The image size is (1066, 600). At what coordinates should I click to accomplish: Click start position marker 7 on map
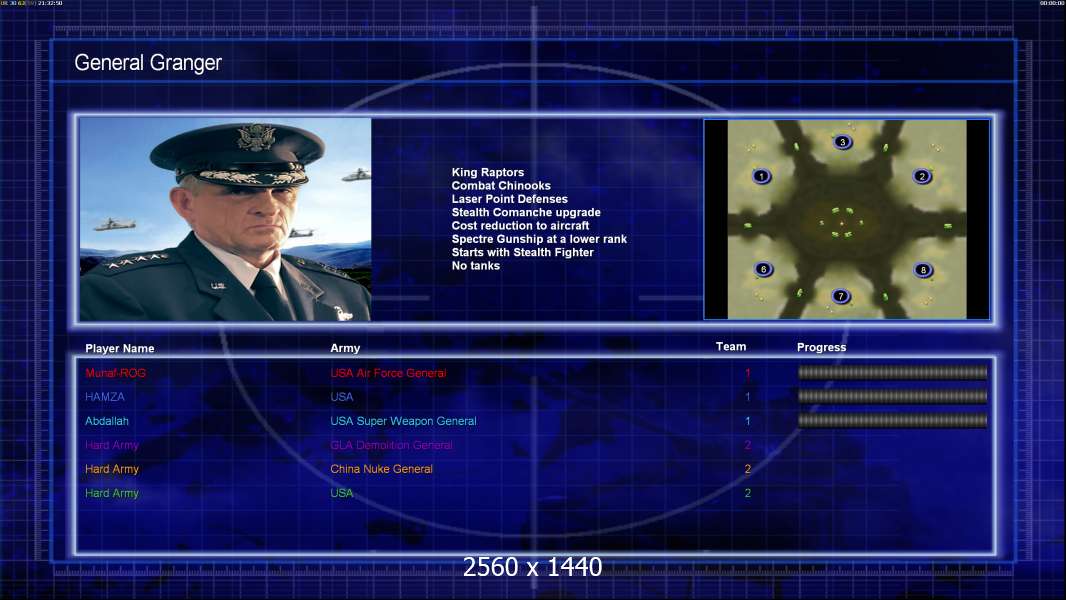(x=841, y=296)
